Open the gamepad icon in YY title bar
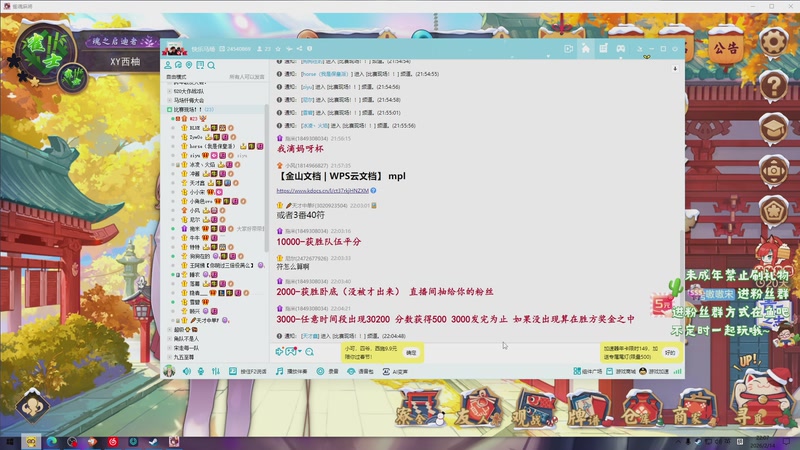The height and width of the screenshot is (450, 800). click(620, 49)
